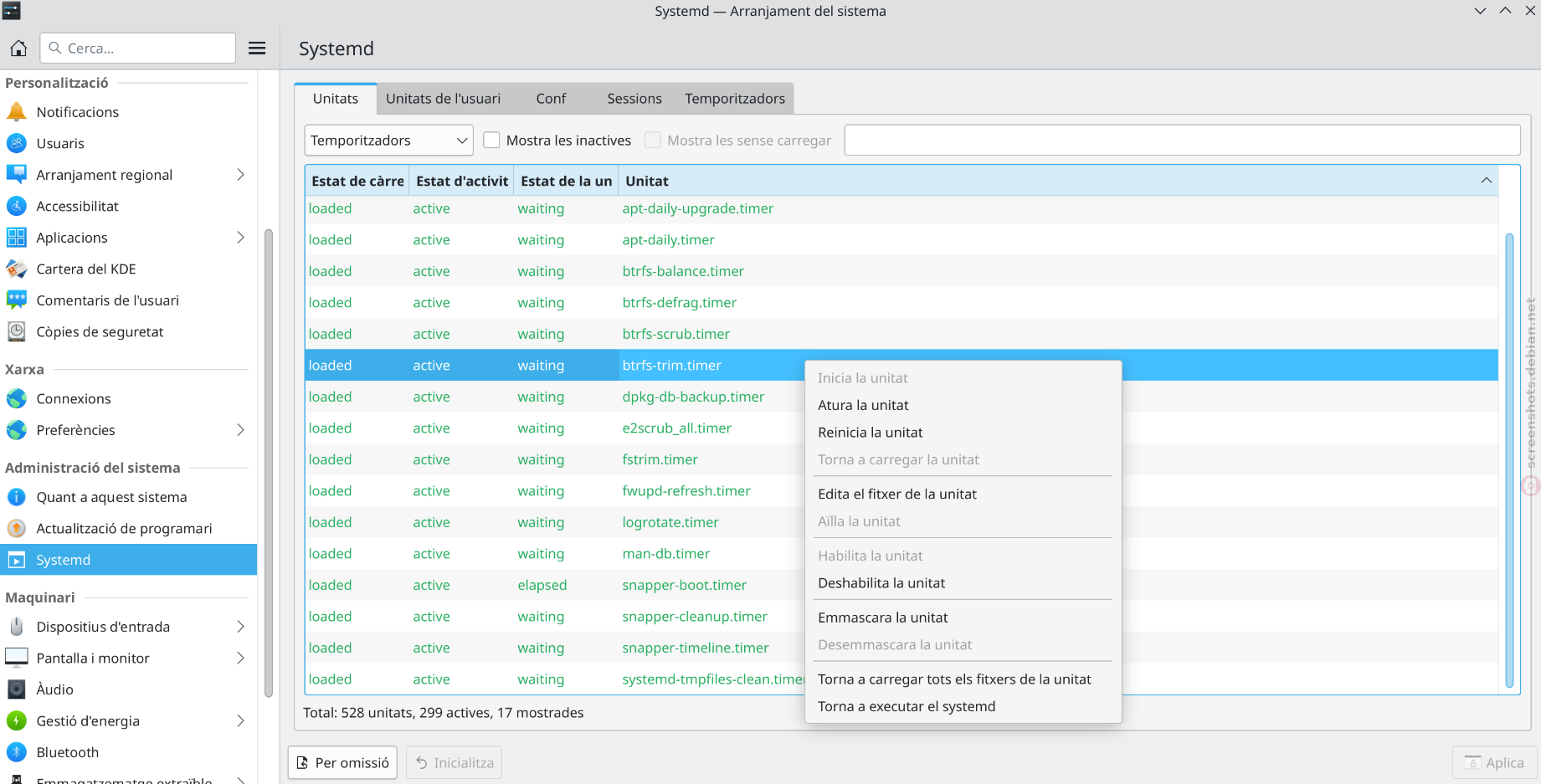Click the Bluetooth icon
The height and width of the screenshot is (784, 1541).
pos(17,751)
